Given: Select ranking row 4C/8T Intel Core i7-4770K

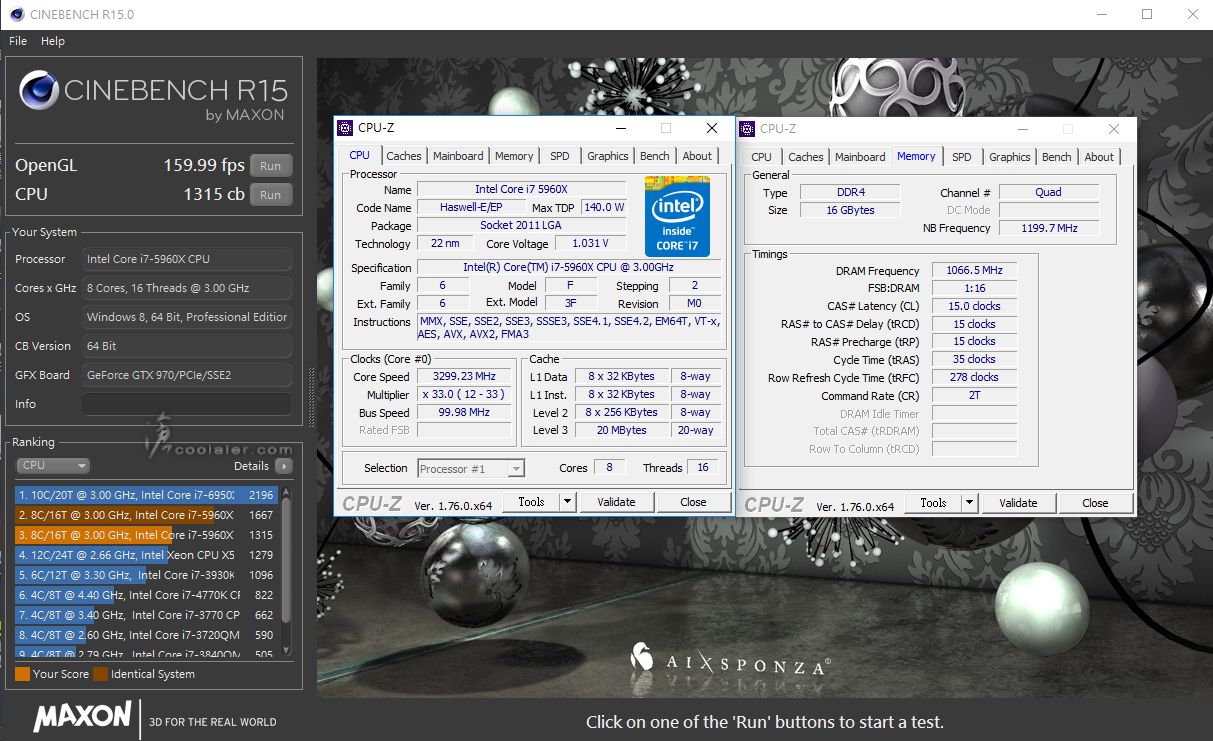Looking at the screenshot, I should (x=146, y=595).
